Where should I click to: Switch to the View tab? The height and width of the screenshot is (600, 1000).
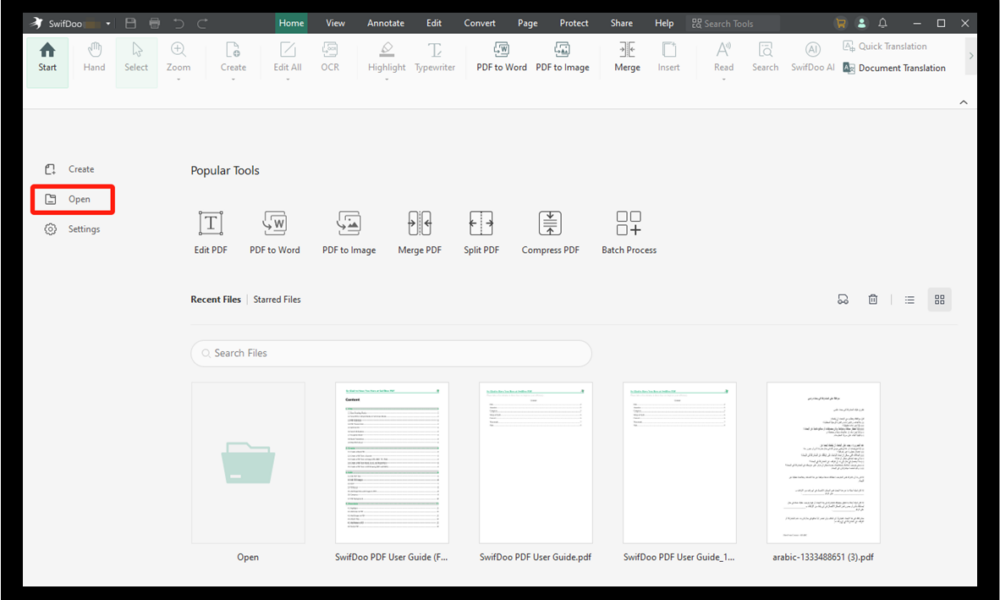point(335,23)
